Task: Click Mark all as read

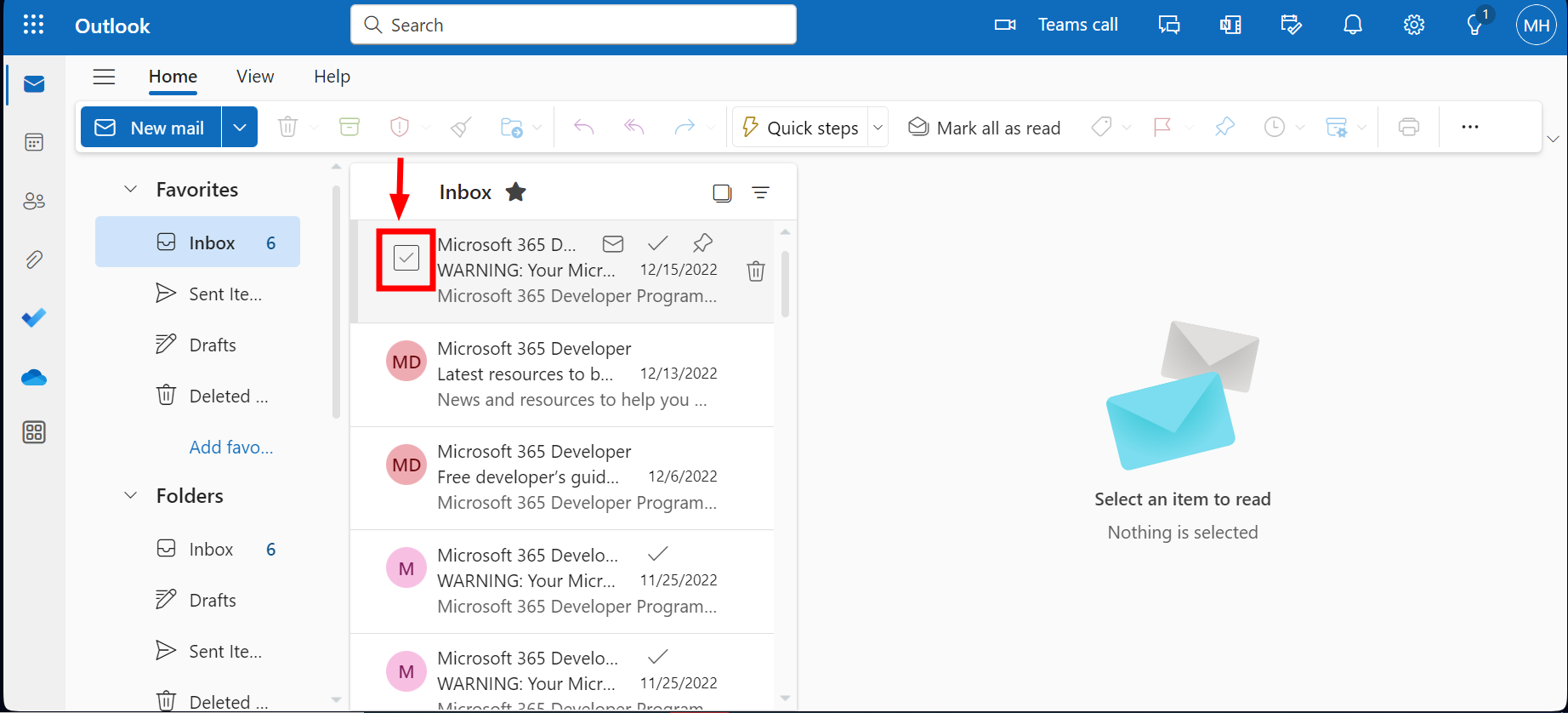Action: pos(984,128)
